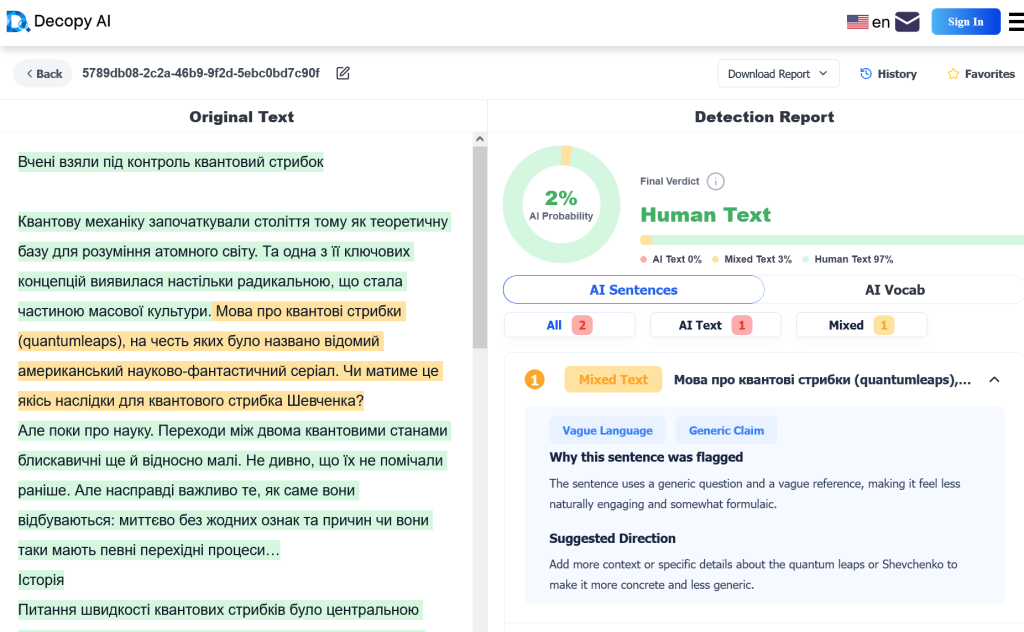The image size is (1024, 632).
Task: Click the red 2 count badge
Action: tap(582, 325)
